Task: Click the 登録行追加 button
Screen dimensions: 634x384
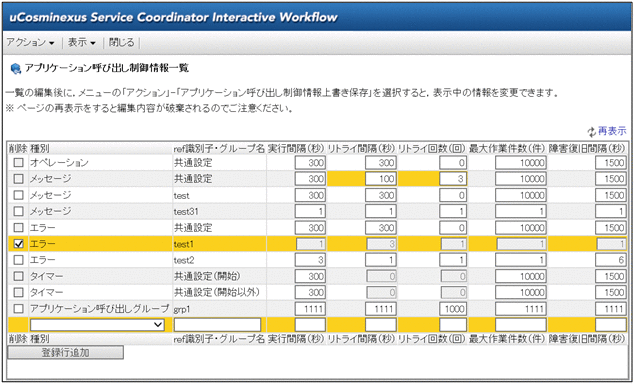Action: [x=66, y=352]
